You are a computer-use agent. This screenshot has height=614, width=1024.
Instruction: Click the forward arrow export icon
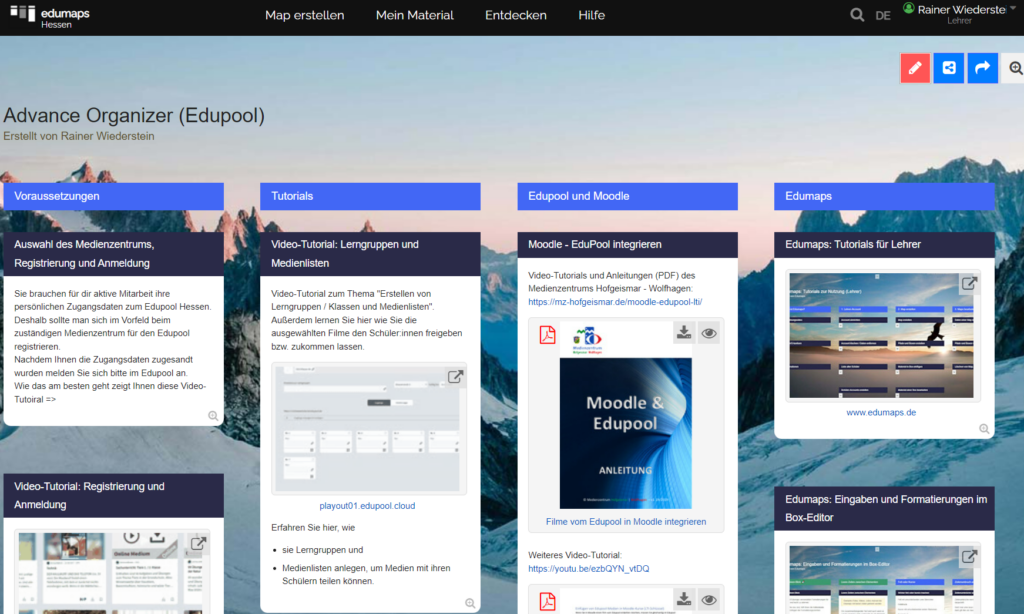pos(981,68)
